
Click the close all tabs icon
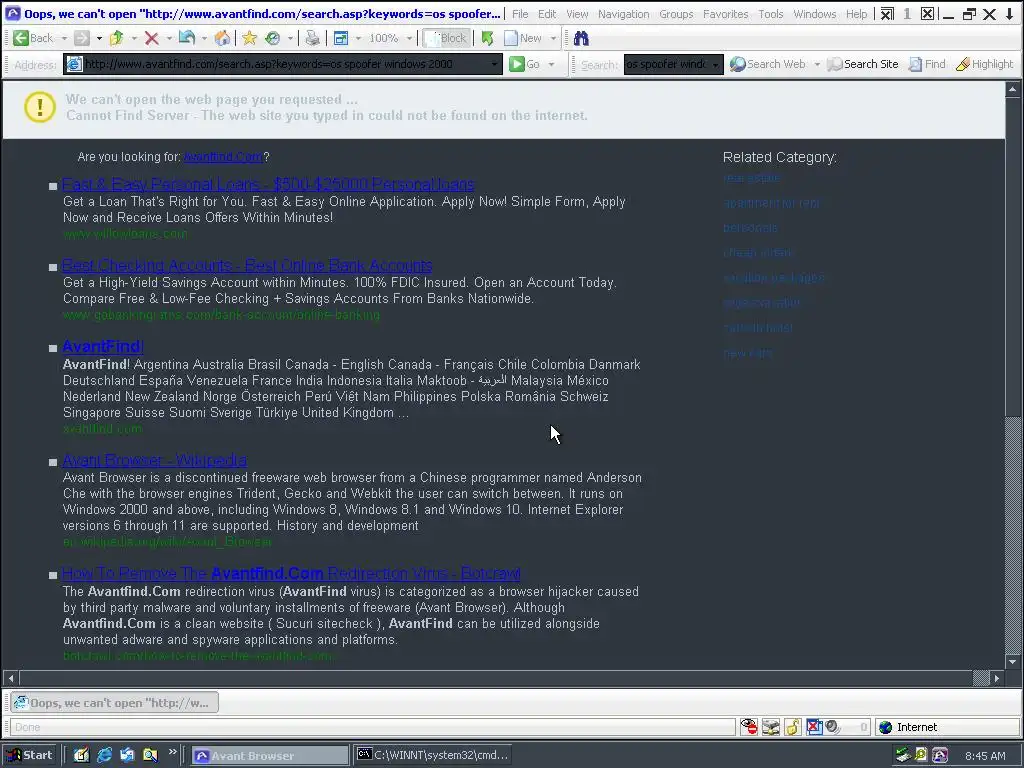(887, 14)
